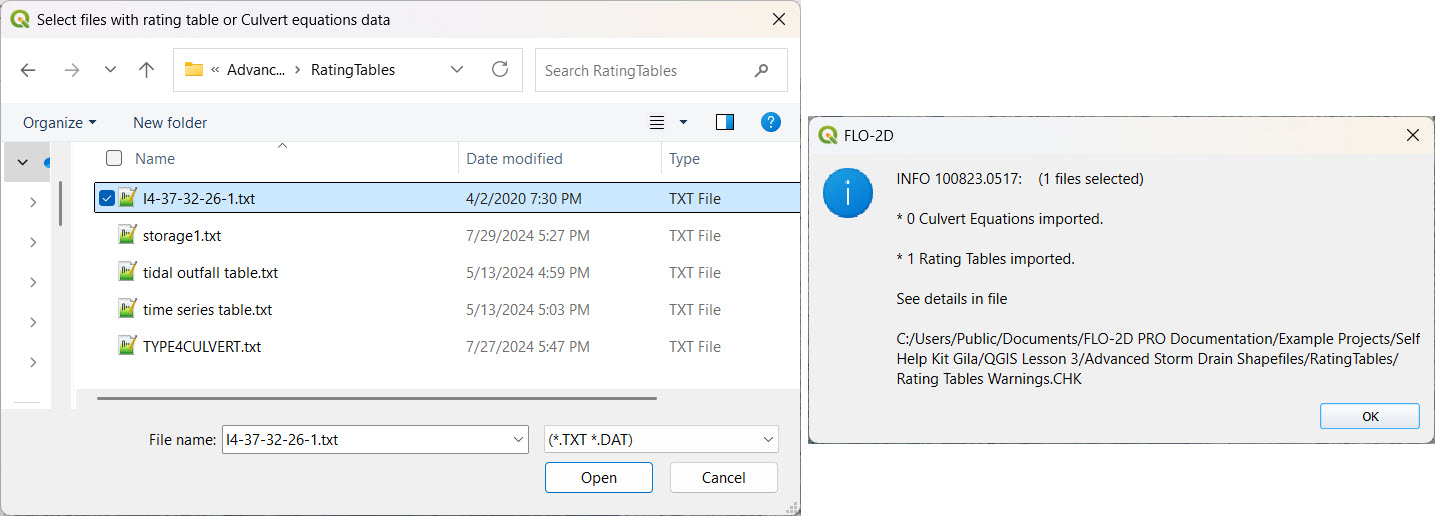Toggle the preview pane icon

[x=725, y=122]
